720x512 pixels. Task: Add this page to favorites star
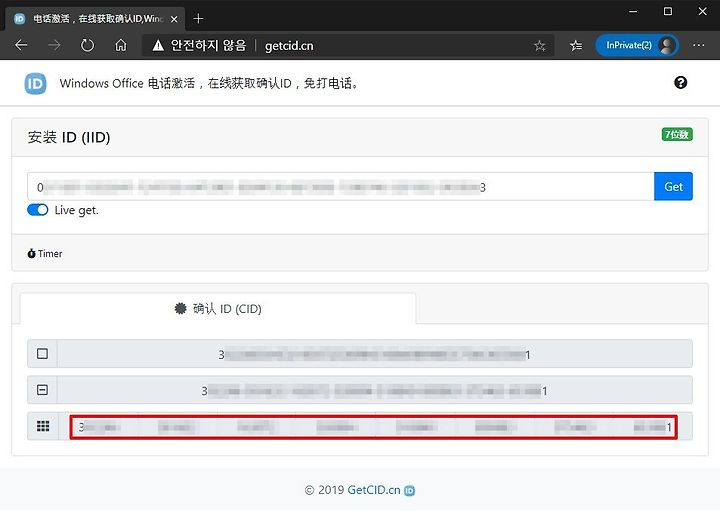540,45
